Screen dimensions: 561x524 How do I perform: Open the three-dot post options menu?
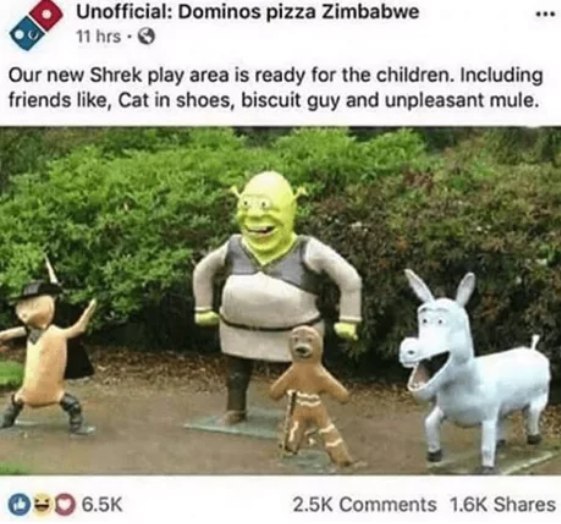[x=545, y=14]
